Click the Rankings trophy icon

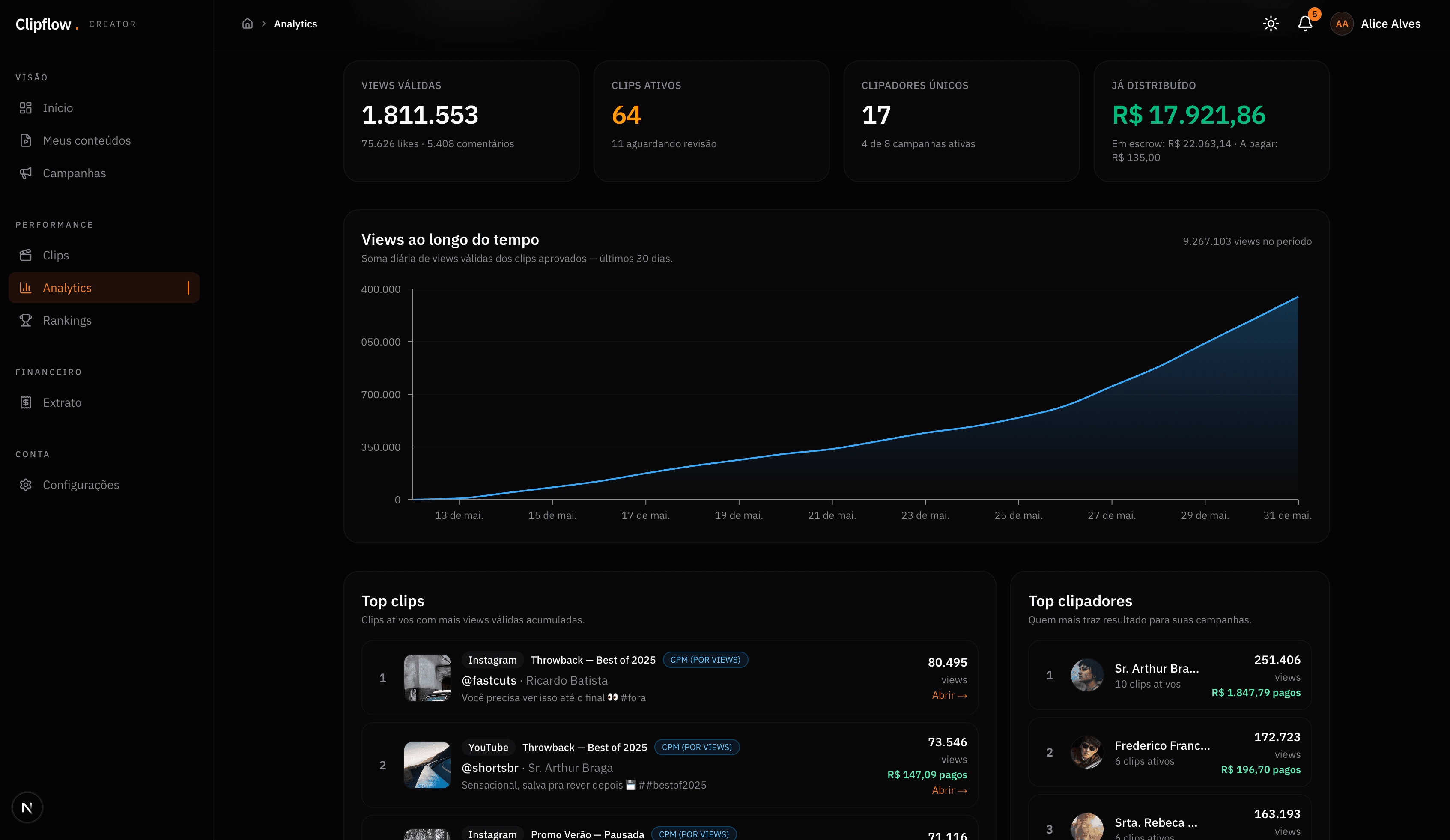(25, 321)
